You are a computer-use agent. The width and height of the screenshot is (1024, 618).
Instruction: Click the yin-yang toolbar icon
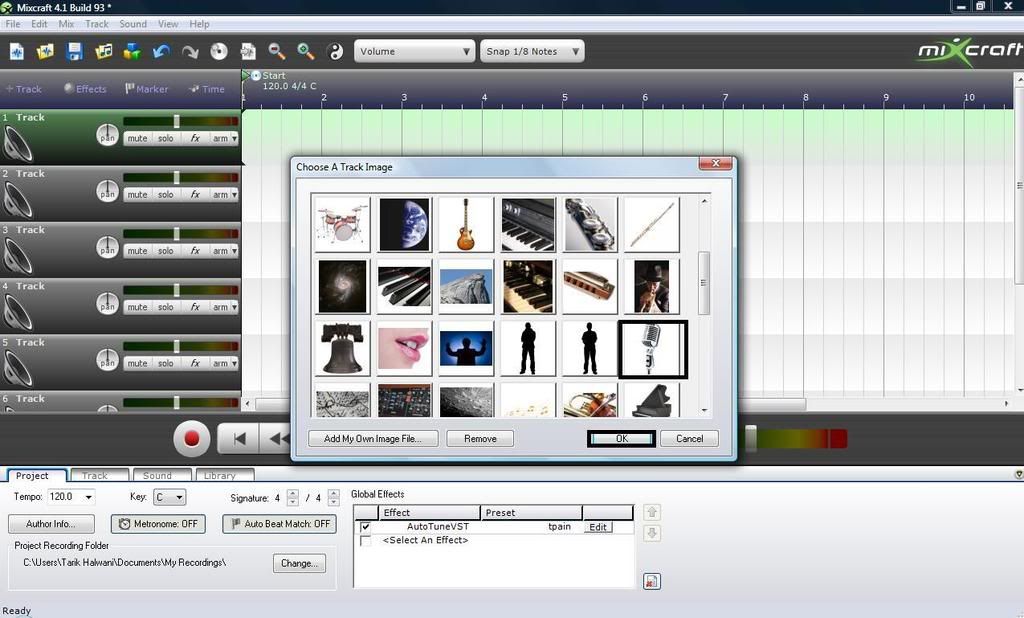click(335, 51)
